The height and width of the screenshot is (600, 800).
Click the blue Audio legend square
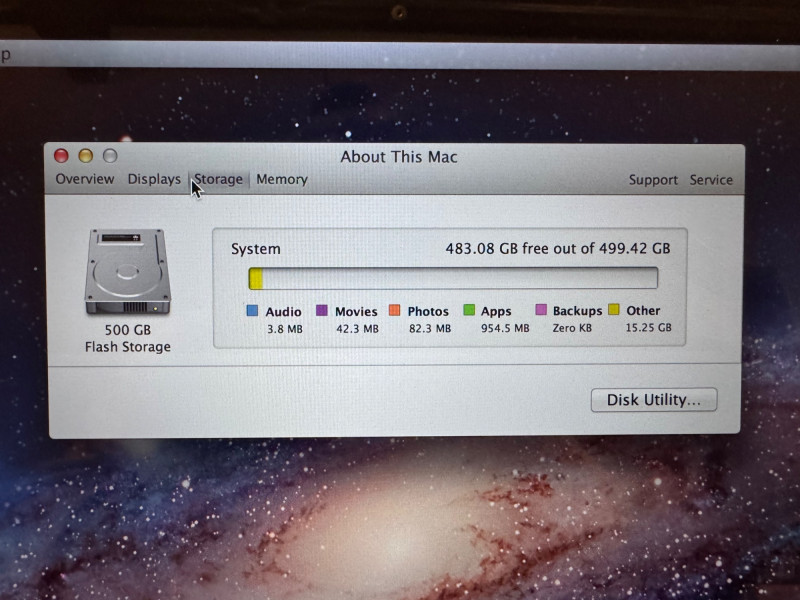pos(252,311)
